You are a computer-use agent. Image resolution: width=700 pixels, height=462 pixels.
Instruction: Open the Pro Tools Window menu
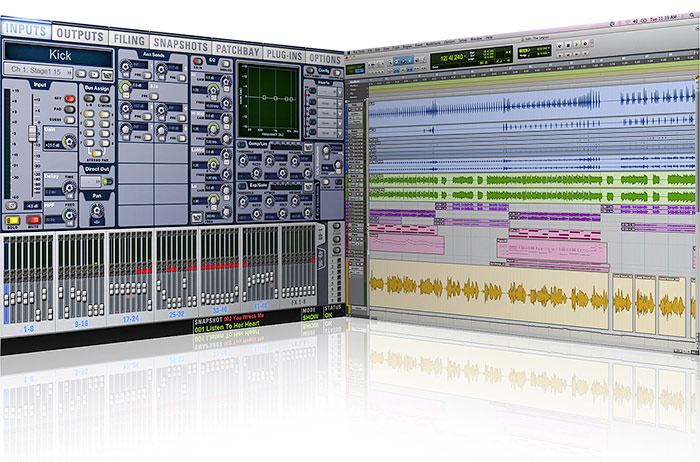[x=476, y=39]
